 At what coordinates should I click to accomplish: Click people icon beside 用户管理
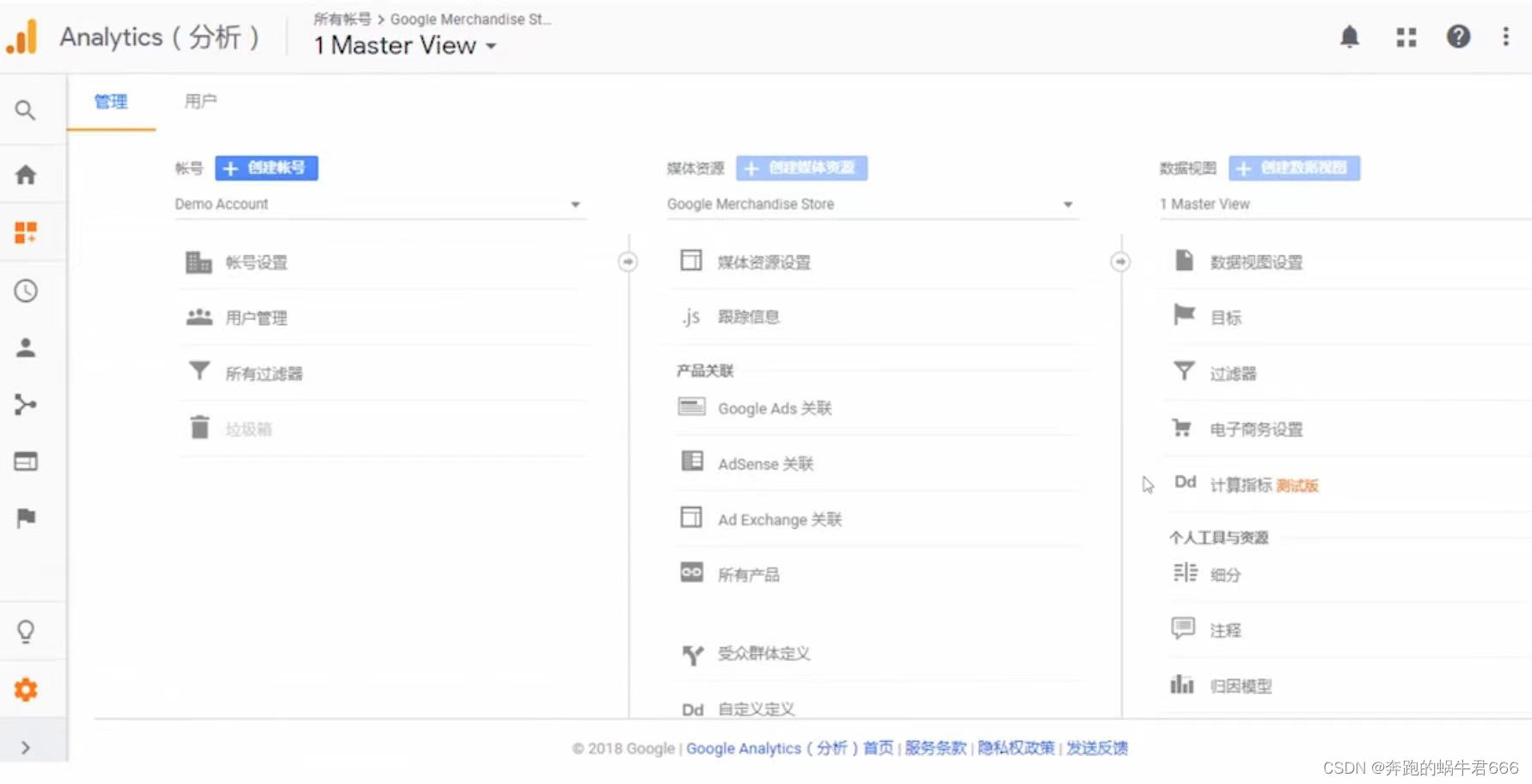199,317
